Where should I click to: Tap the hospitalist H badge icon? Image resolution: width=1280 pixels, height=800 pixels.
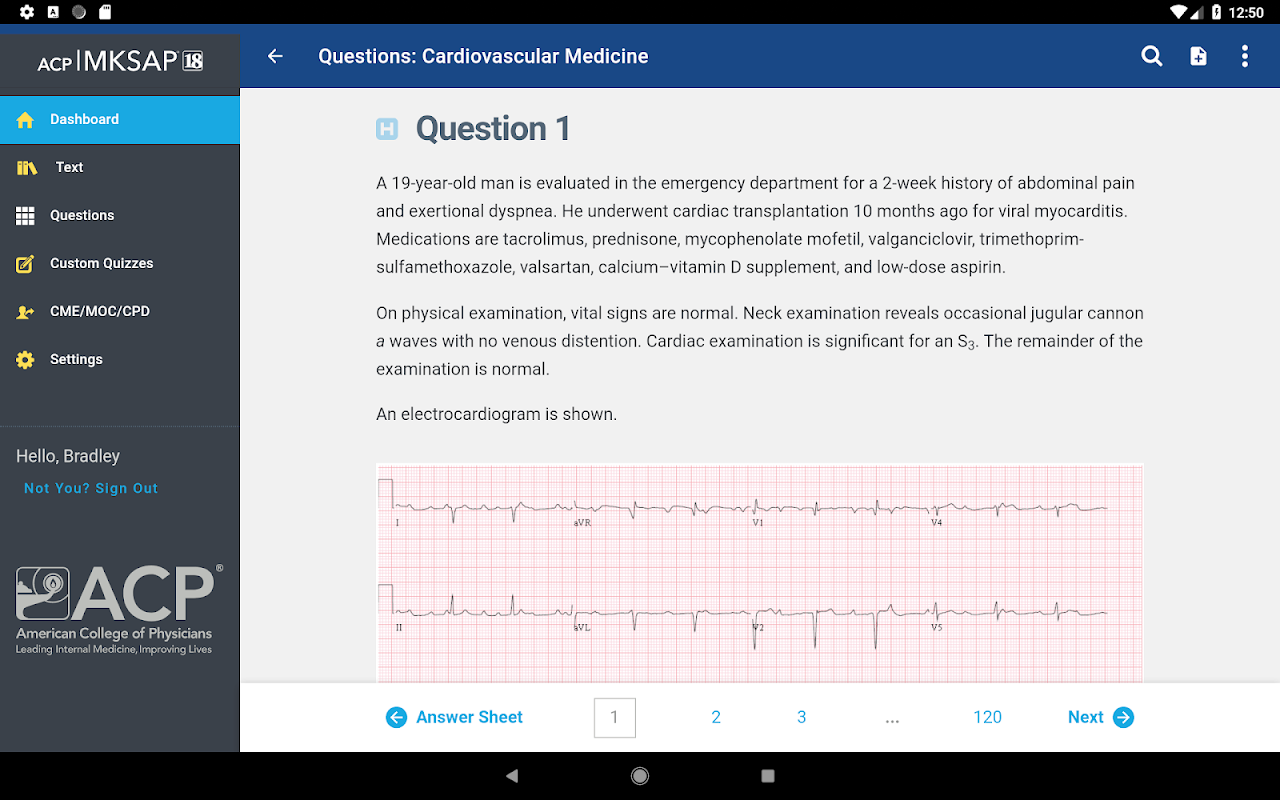[387, 129]
